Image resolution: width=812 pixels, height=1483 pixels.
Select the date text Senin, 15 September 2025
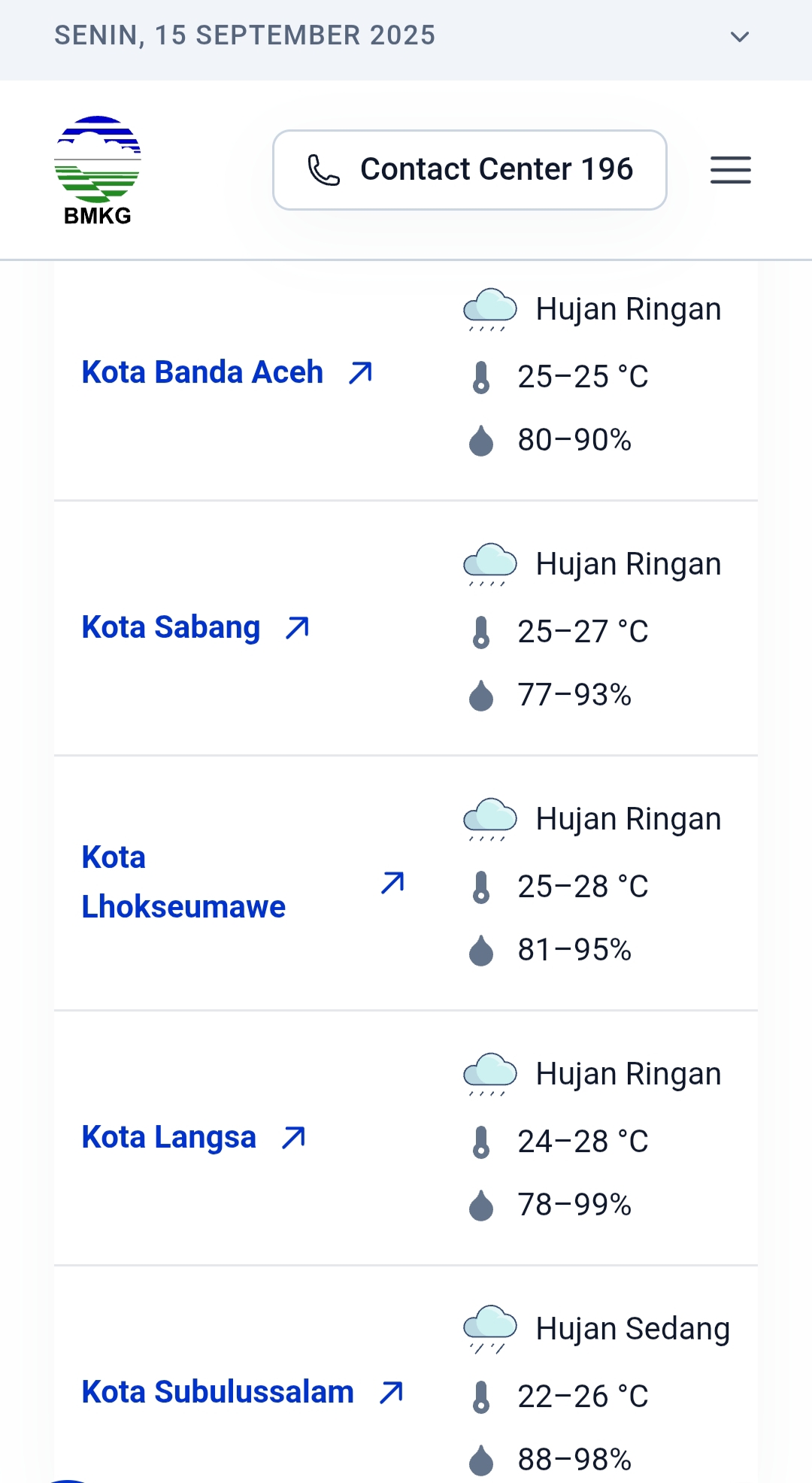click(245, 35)
